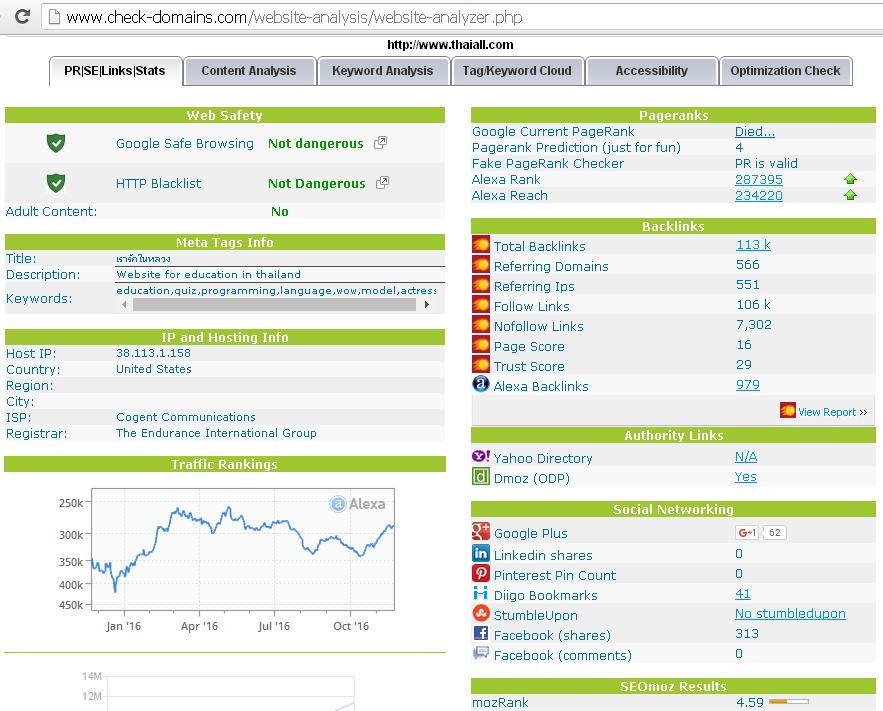Viewport: 883px width, 711px height.
Task: Open external link icon beside HTTP Blacklist
Action: (x=380, y=183)
